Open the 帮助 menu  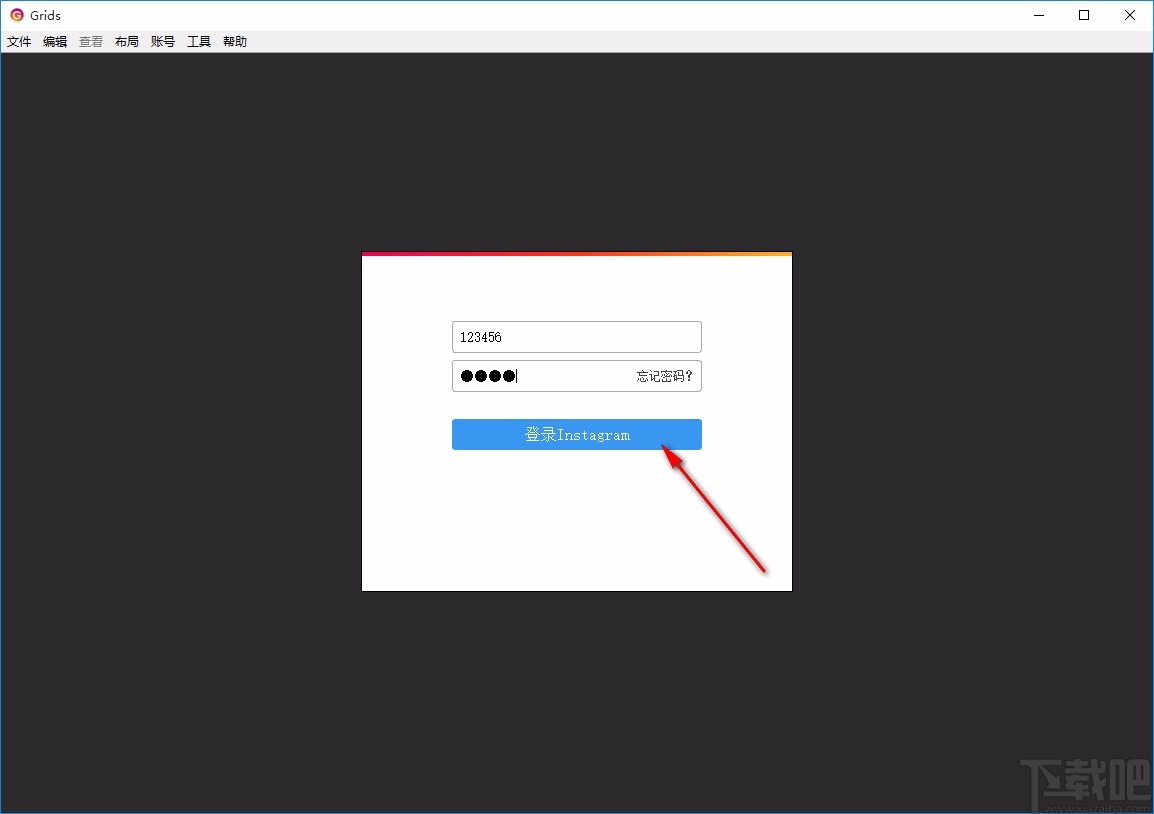(x=235, y=42)
